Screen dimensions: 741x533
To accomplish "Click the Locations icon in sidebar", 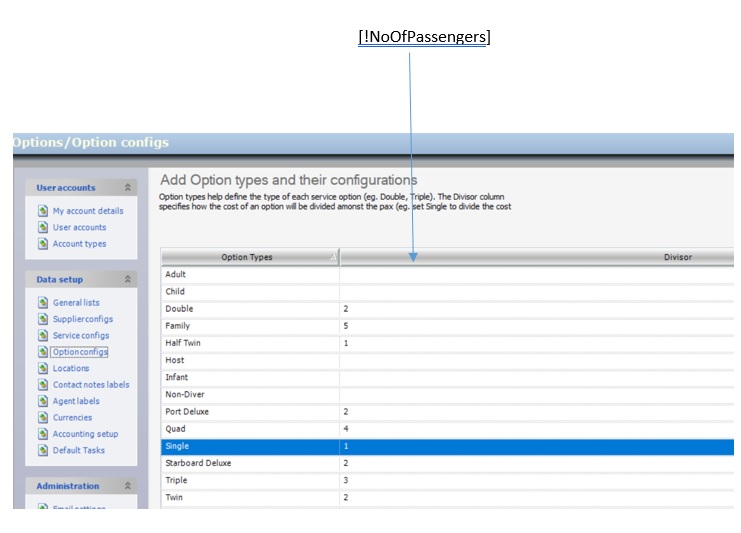I will click(x=43, y=369).
